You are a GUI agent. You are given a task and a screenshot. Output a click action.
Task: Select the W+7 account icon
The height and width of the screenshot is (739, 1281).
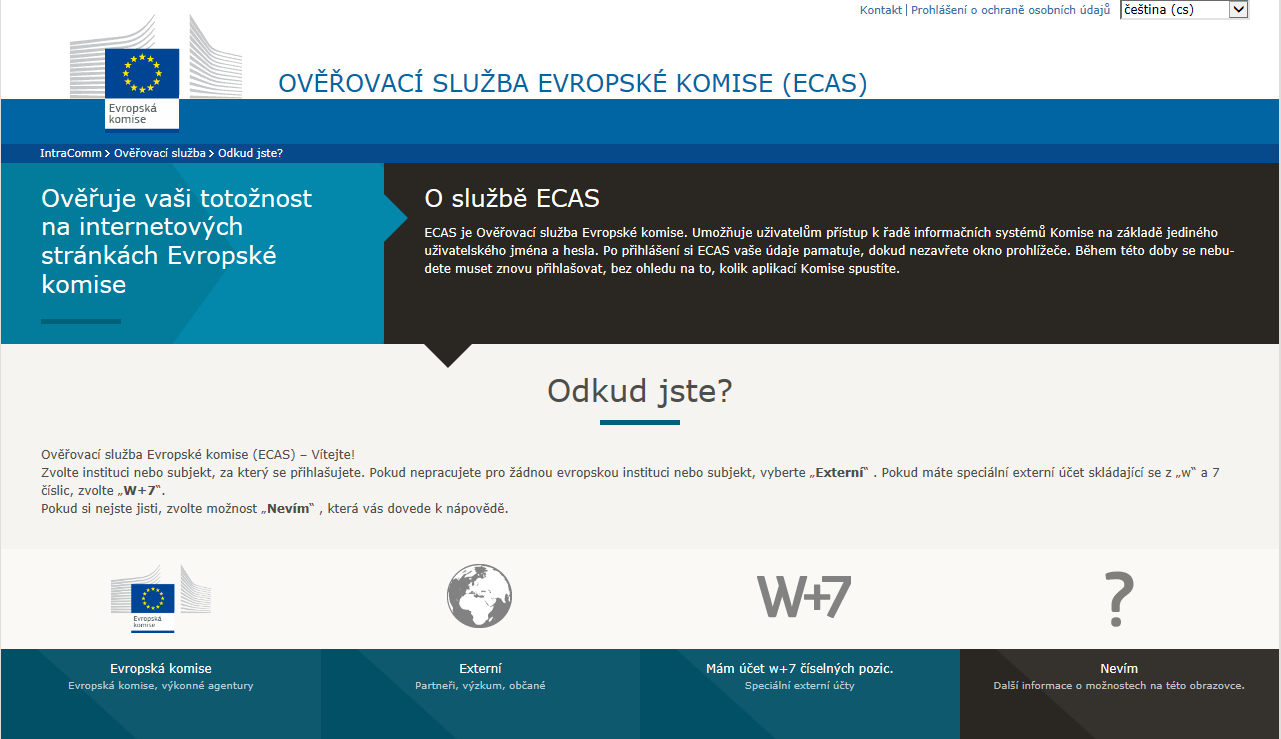(x=803, y=596)
